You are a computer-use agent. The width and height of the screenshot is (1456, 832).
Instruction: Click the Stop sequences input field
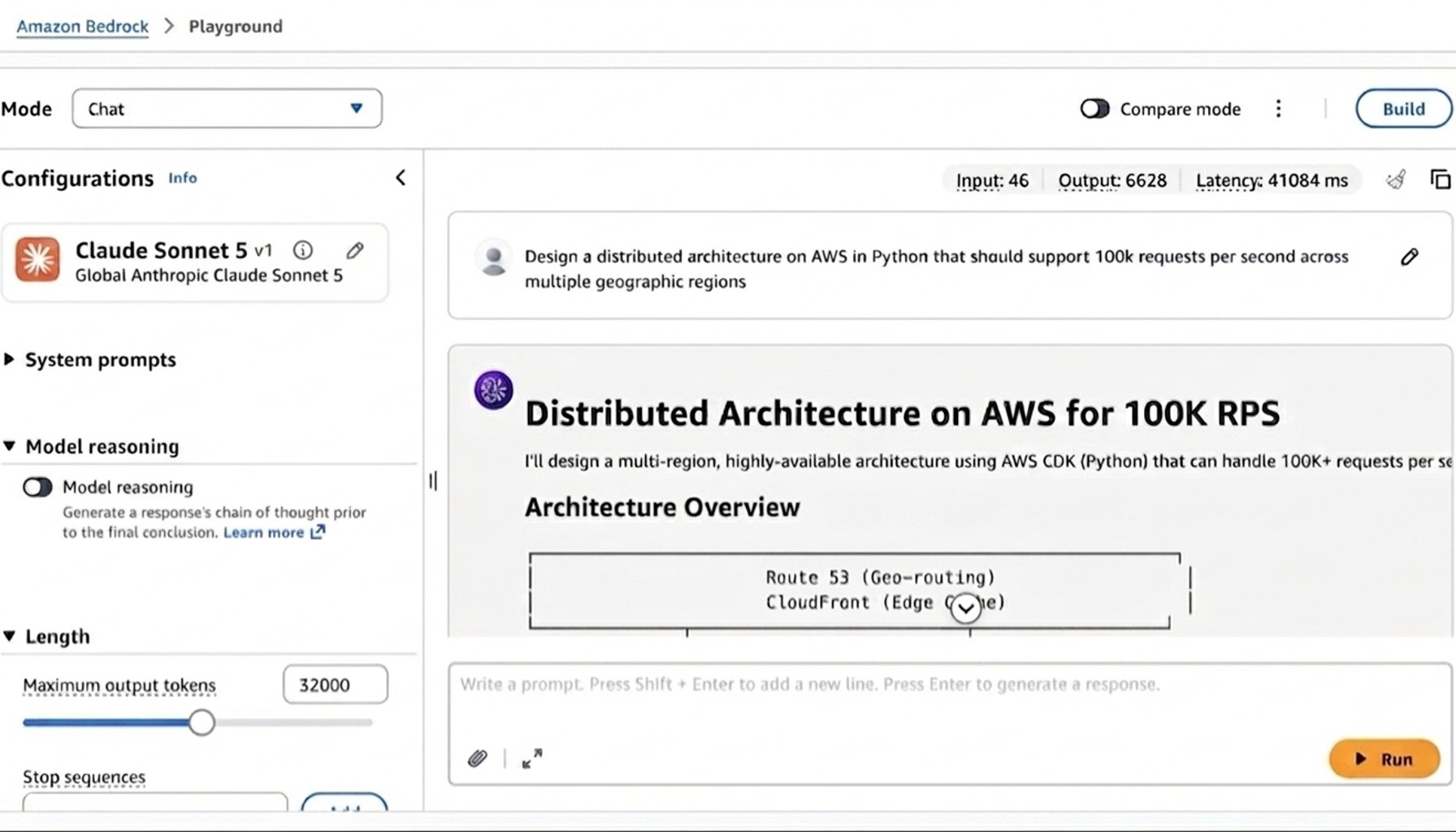point(155,802)
